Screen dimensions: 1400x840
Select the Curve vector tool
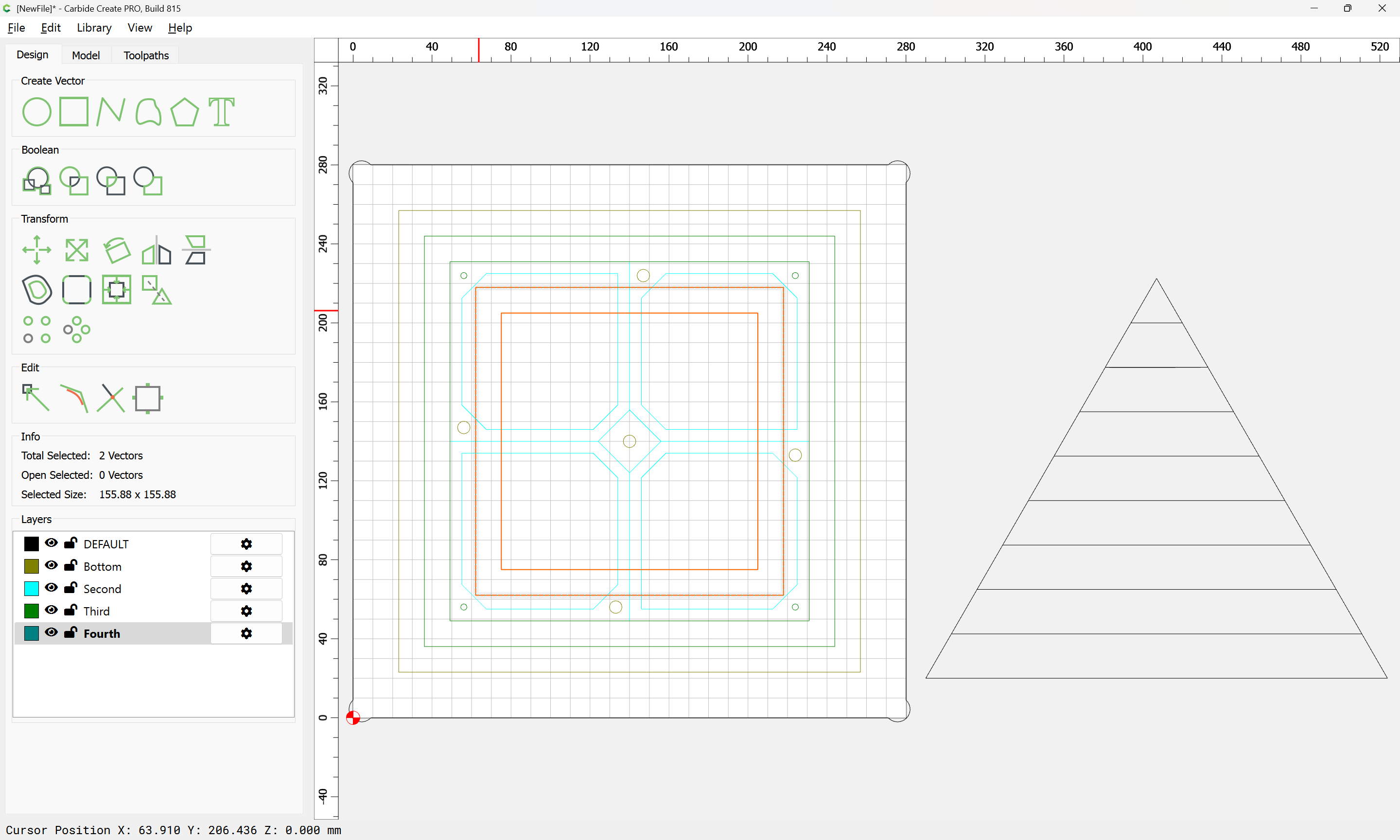point(148,111)
